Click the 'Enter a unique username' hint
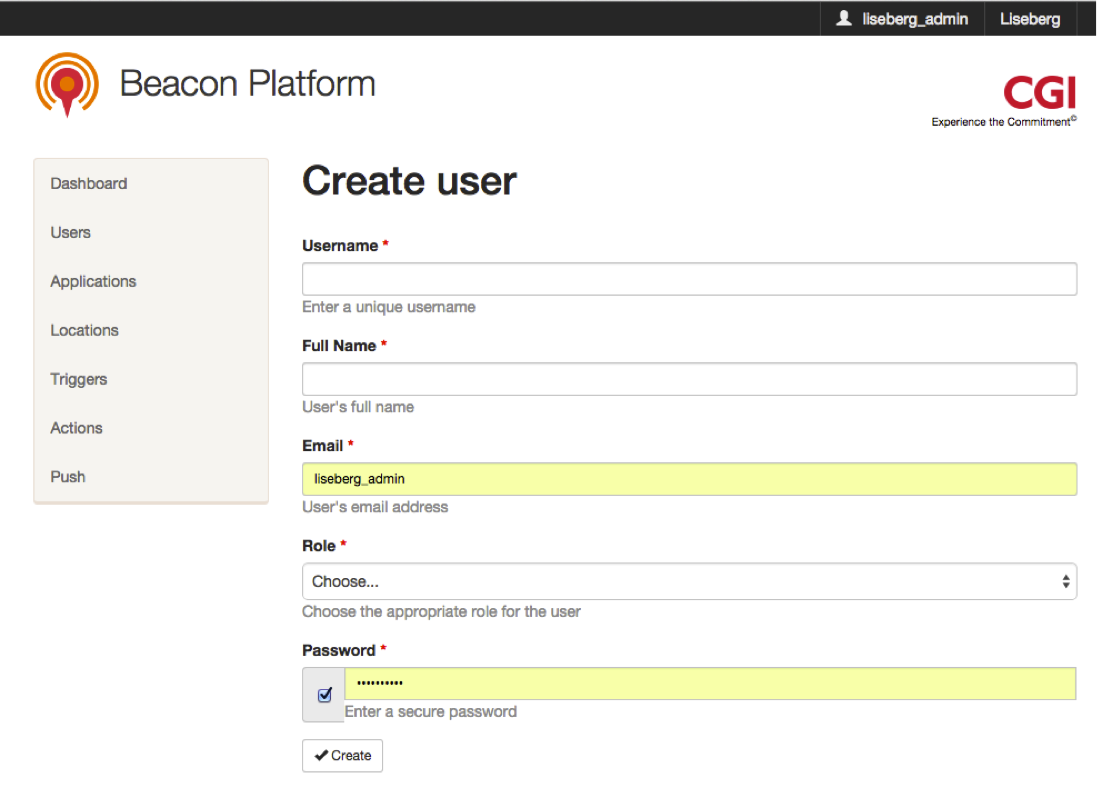1097x787 pixels. click(x=389, y=307)
